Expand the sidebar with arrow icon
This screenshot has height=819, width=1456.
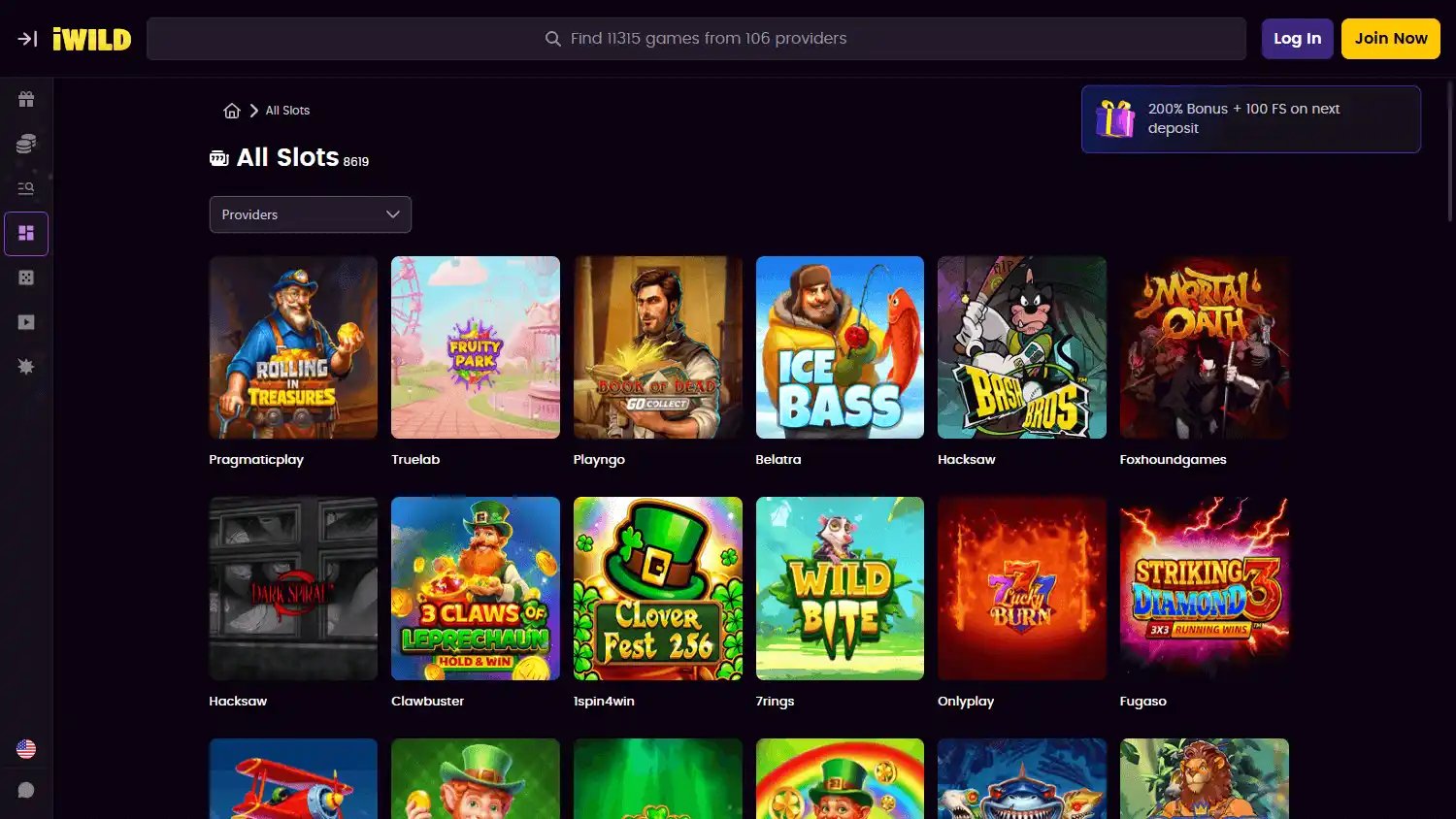tap(27, 39)
